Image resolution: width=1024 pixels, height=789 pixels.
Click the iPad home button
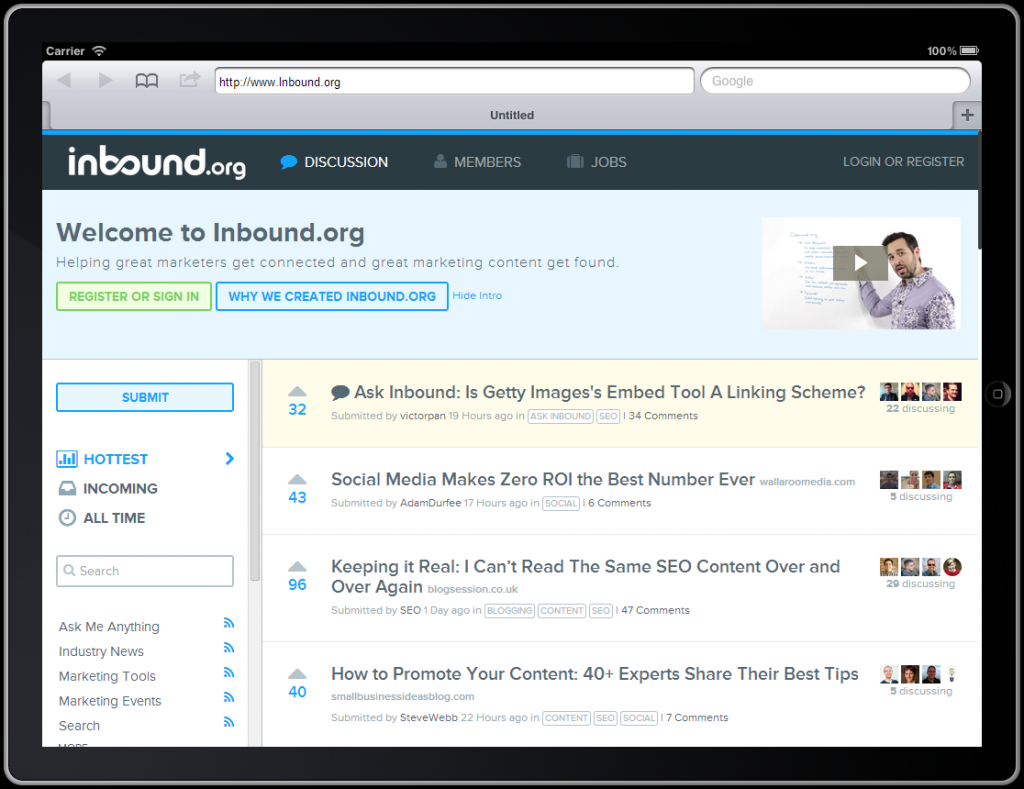(997, 394)
